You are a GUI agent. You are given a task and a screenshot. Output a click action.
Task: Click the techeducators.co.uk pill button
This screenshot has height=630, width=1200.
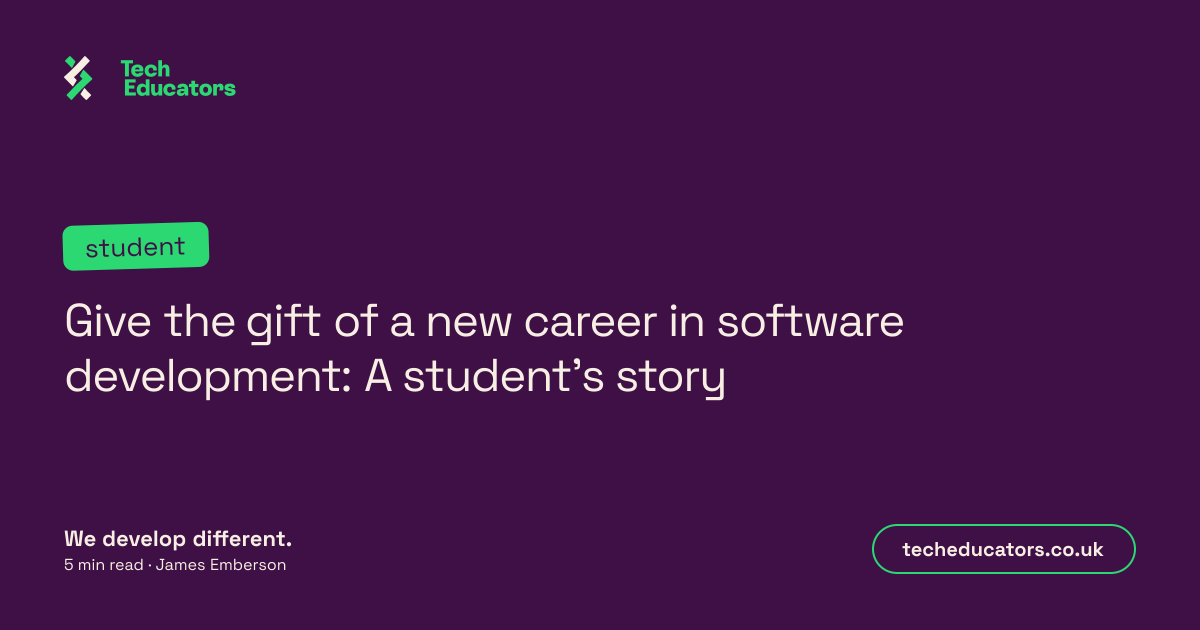pyautogui.click(x=1003, y=549)
